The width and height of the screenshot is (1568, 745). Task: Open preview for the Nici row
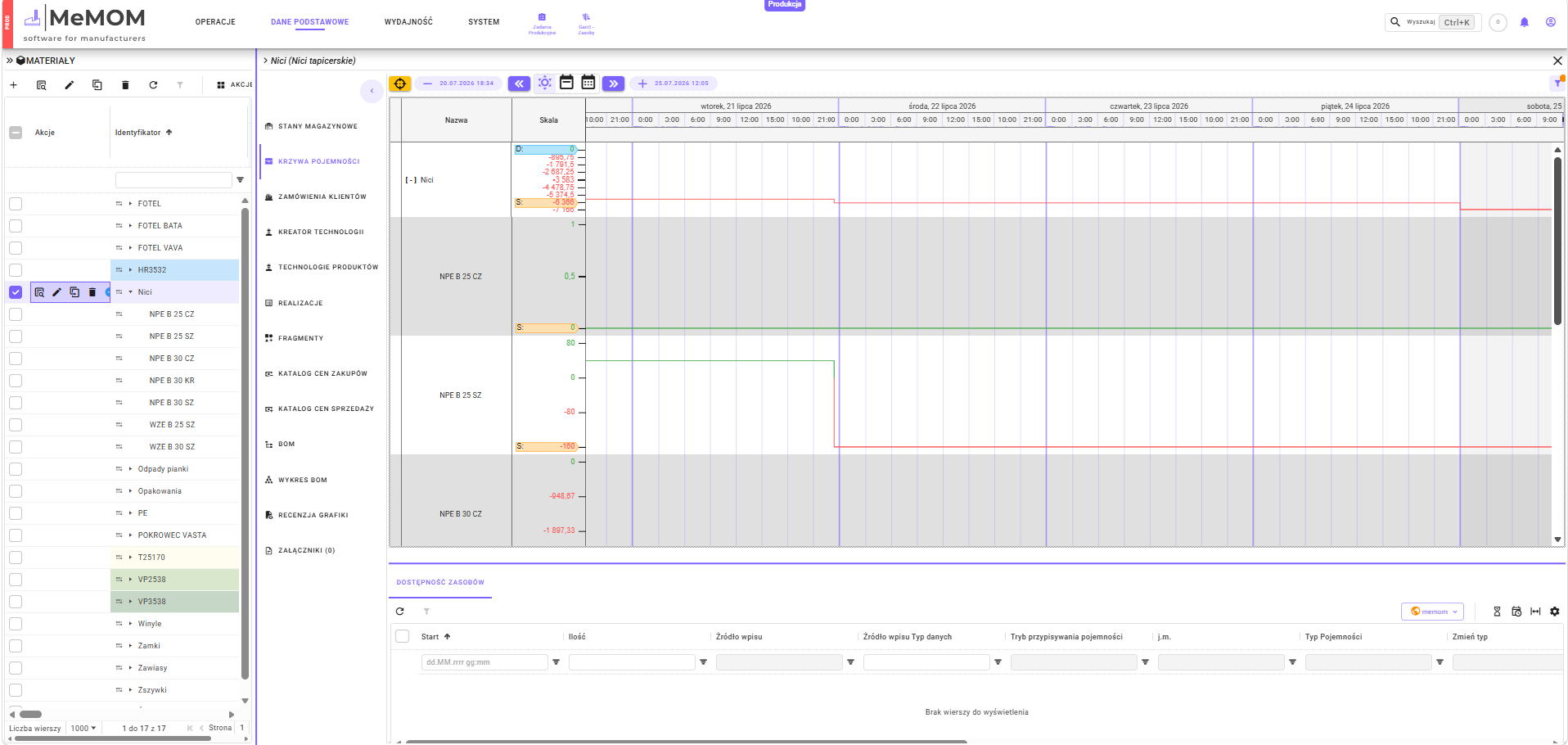39,292
